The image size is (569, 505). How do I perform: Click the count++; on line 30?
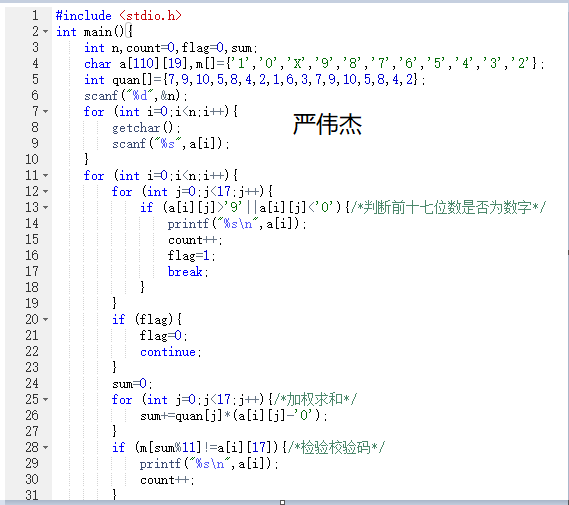pyautogui.click(x=167, y=480)
